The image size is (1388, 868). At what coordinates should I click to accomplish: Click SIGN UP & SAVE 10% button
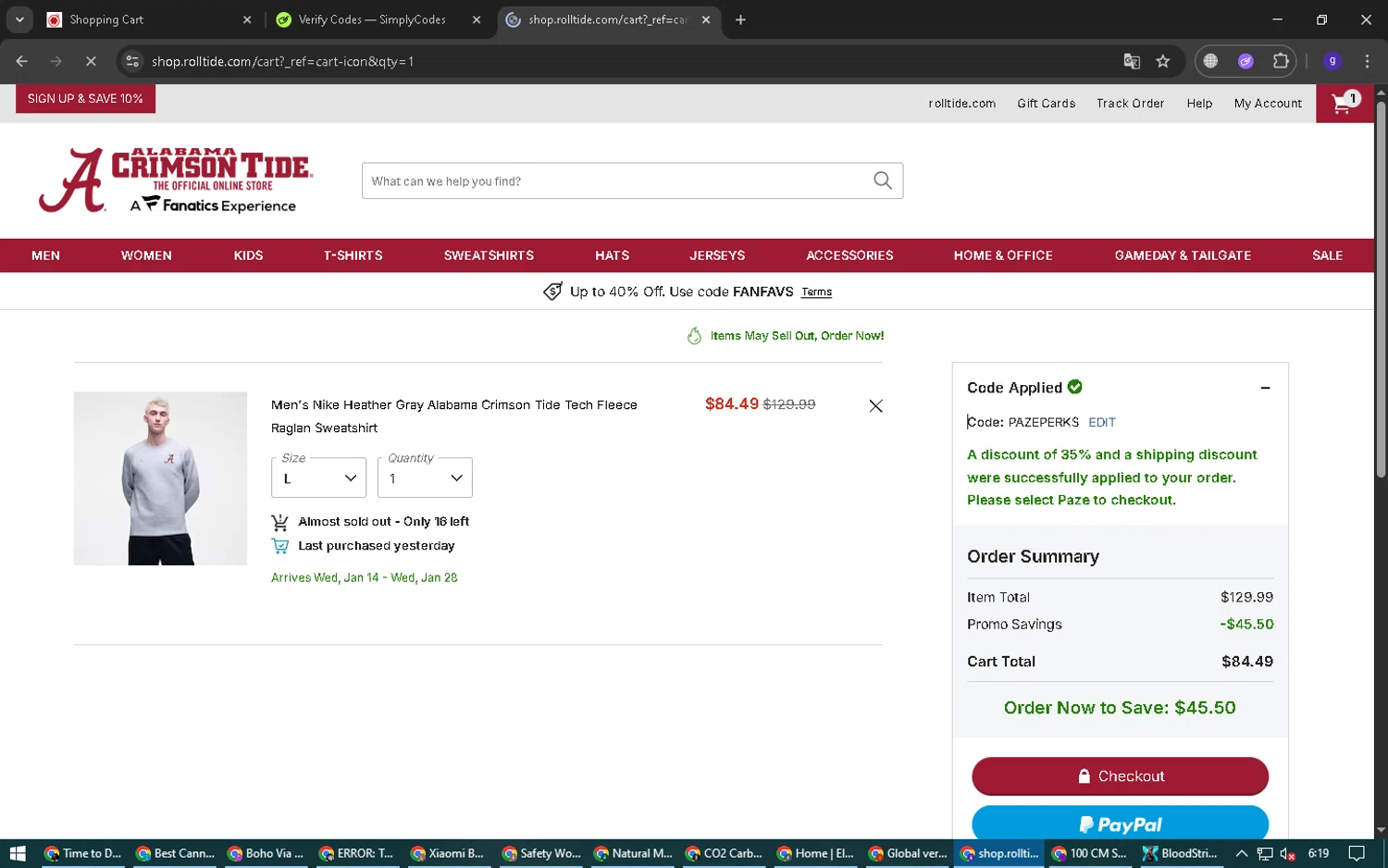pyautogui.click(x=85, y=98)
